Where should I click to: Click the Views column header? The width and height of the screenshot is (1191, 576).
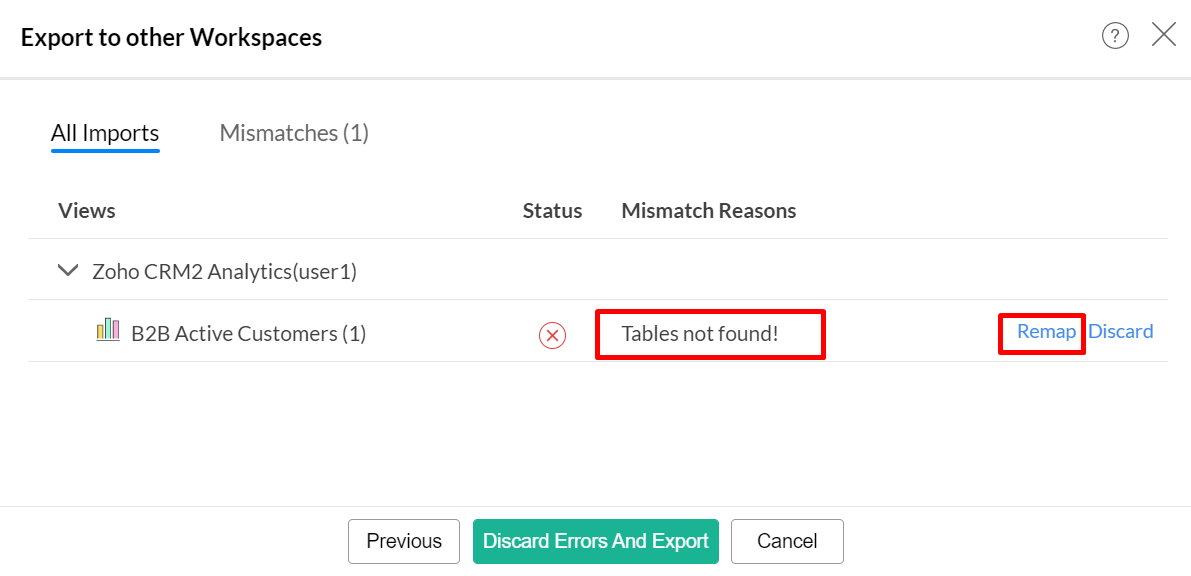point(87,211)
